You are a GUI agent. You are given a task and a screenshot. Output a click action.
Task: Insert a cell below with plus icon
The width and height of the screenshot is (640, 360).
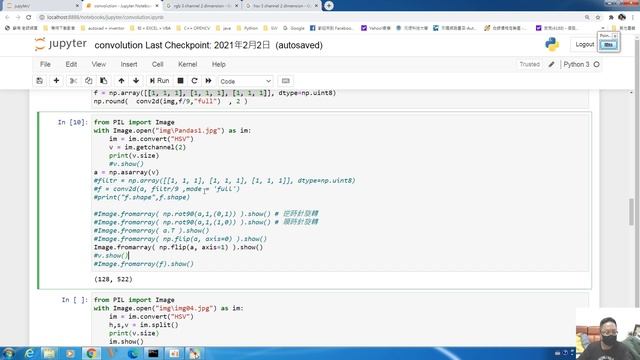click(x=56, y=81)
